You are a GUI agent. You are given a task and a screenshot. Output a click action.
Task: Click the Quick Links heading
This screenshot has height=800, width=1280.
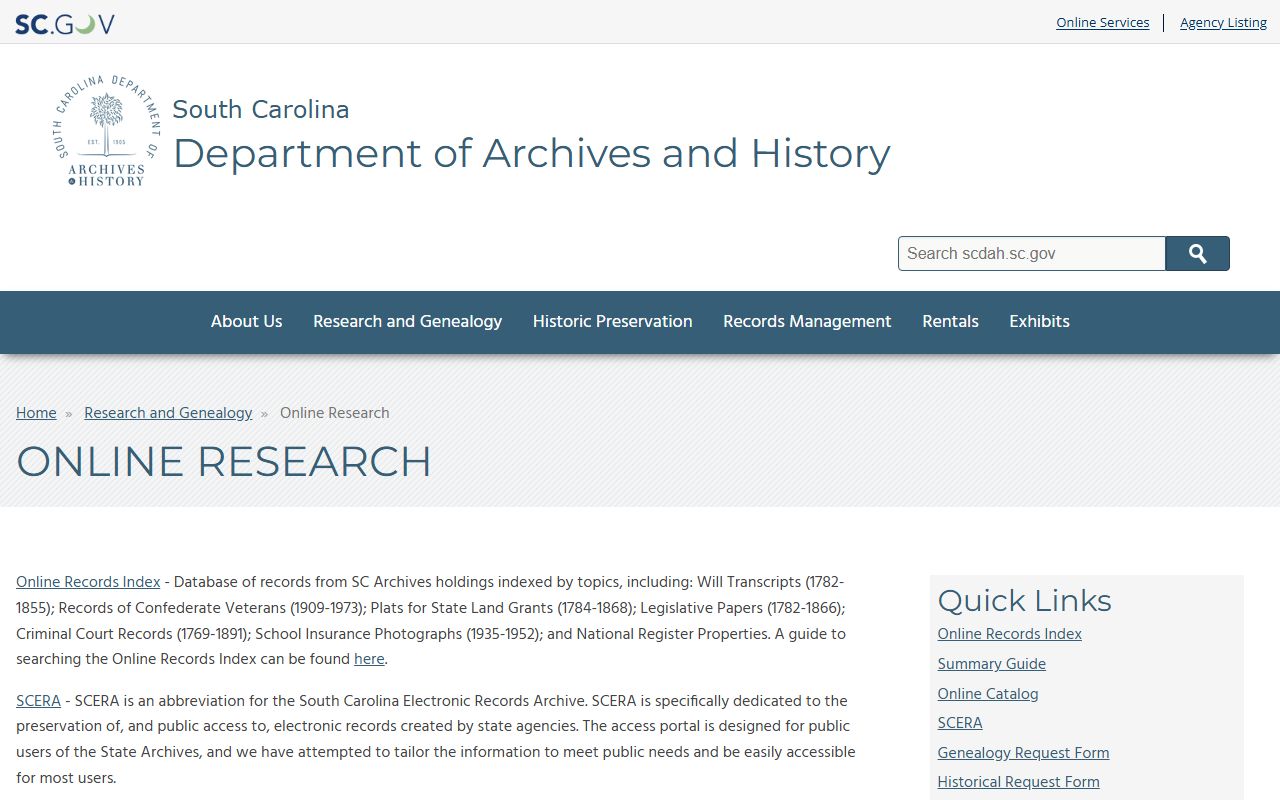[x=1024, y=600]
